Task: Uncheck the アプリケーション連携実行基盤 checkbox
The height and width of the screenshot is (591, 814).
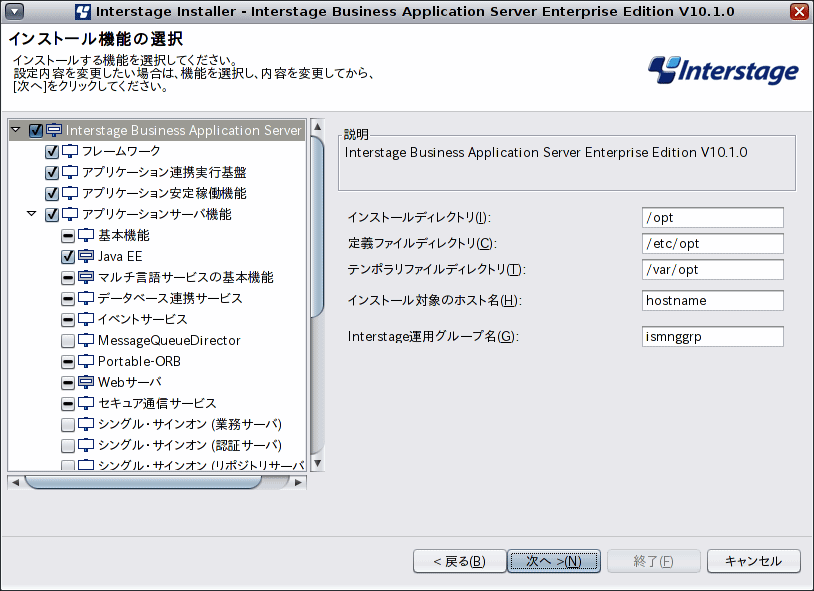Action: (52, 172)
